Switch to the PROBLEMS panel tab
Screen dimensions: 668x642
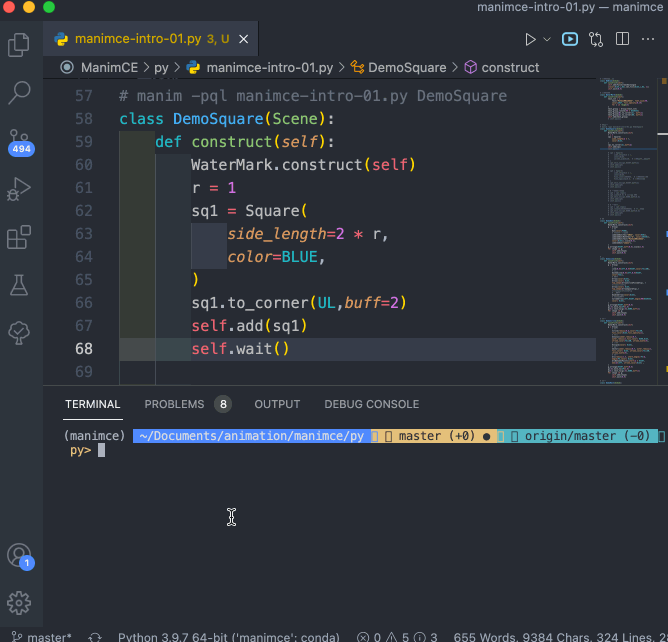pos(173,404)
